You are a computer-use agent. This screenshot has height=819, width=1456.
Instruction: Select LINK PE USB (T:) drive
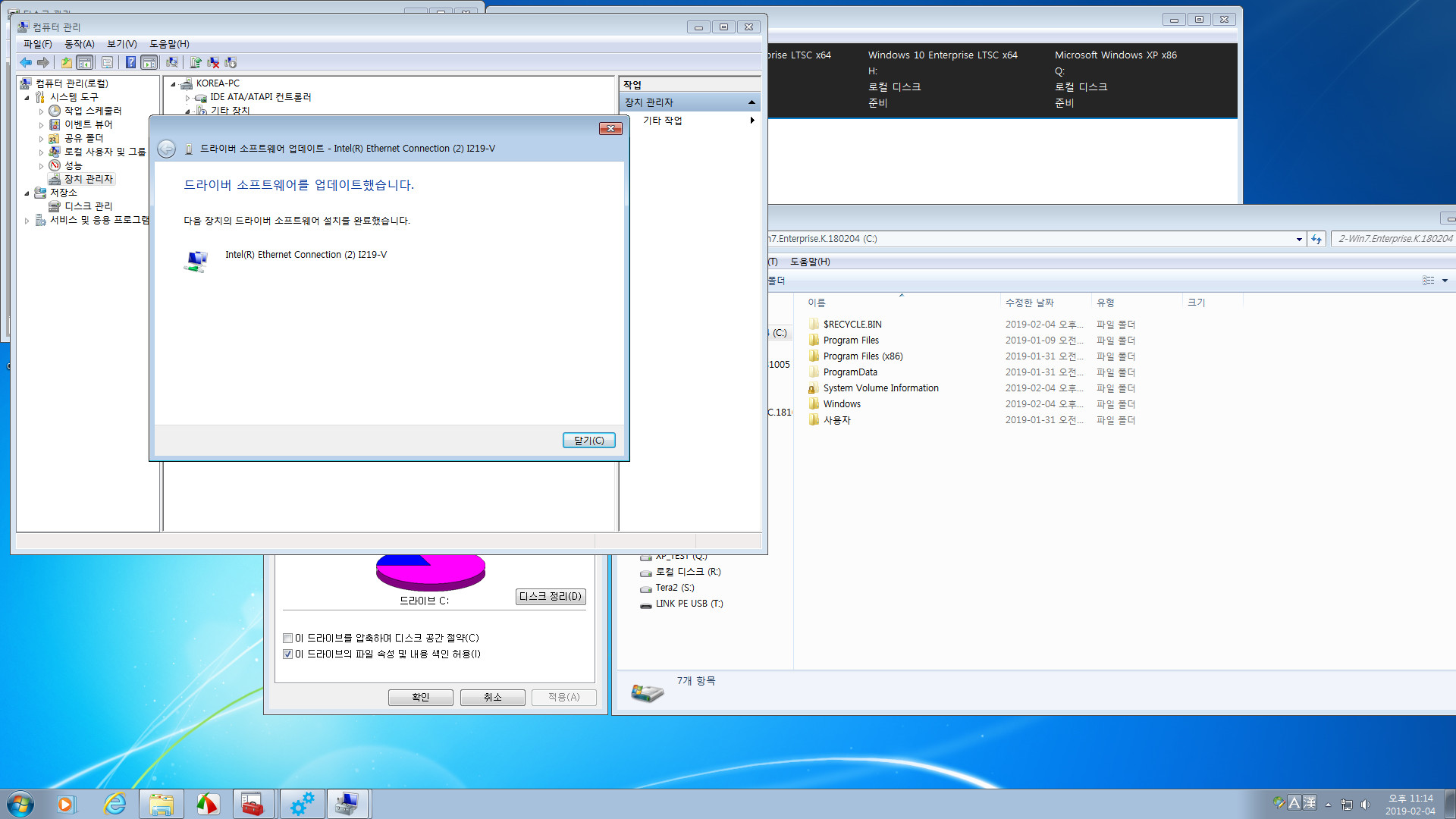click(x=689, y=604)
